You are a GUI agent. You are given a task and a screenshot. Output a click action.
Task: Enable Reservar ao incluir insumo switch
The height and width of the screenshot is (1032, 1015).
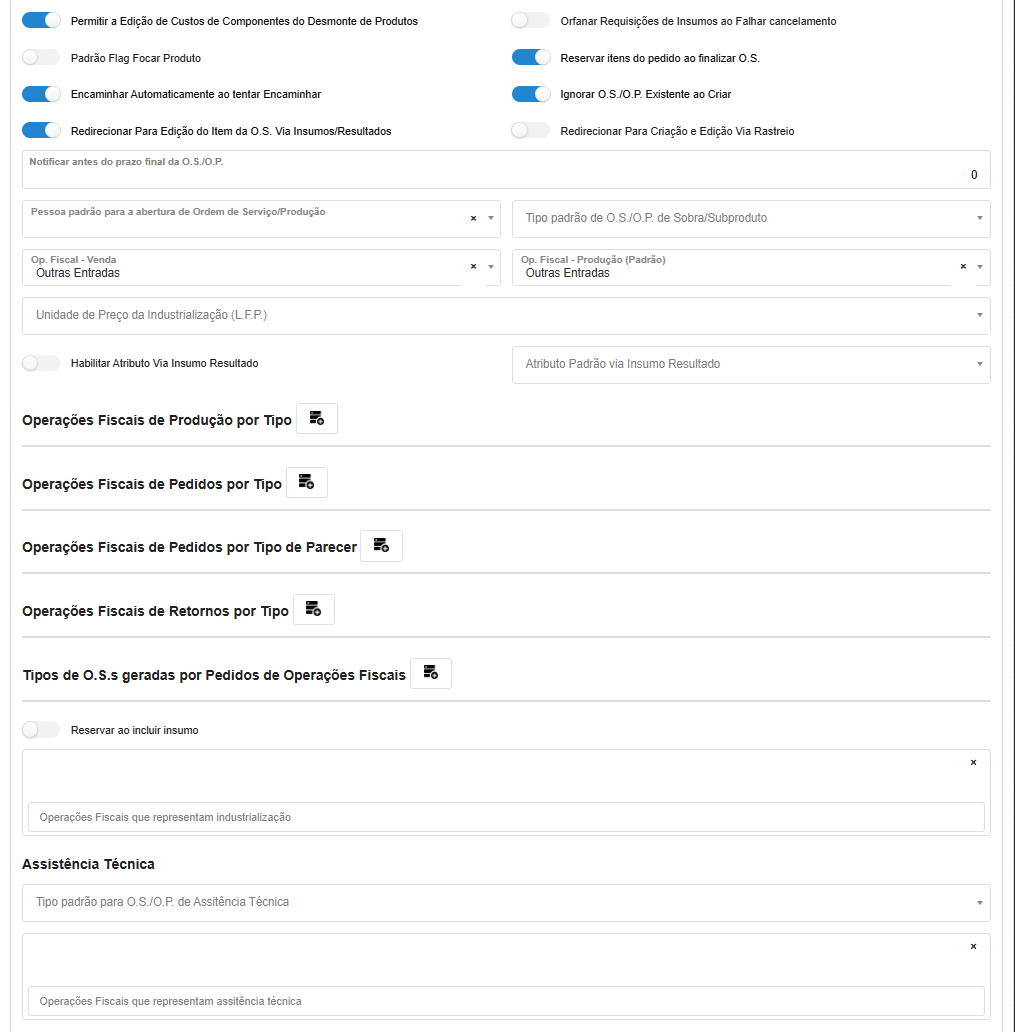41,730
